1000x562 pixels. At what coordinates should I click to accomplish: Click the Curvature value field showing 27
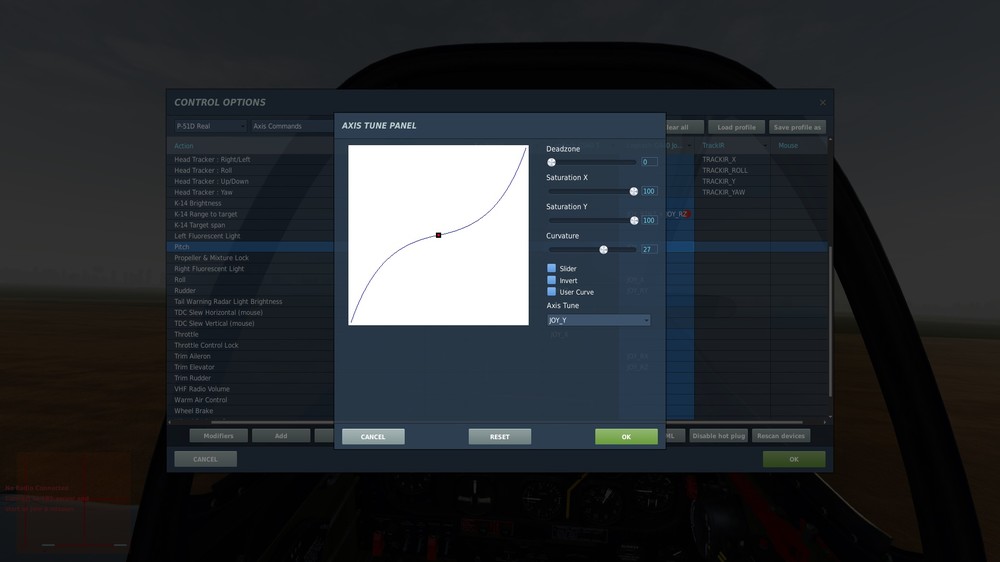point(649,249)
